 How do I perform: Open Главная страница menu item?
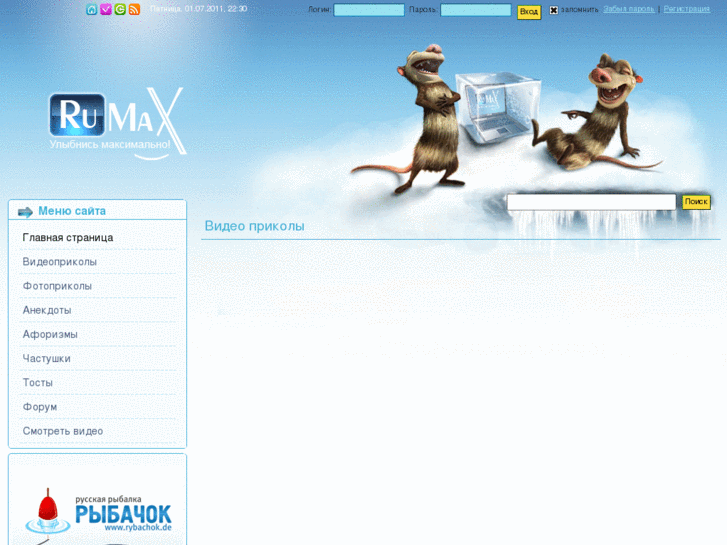pos(68,237)
